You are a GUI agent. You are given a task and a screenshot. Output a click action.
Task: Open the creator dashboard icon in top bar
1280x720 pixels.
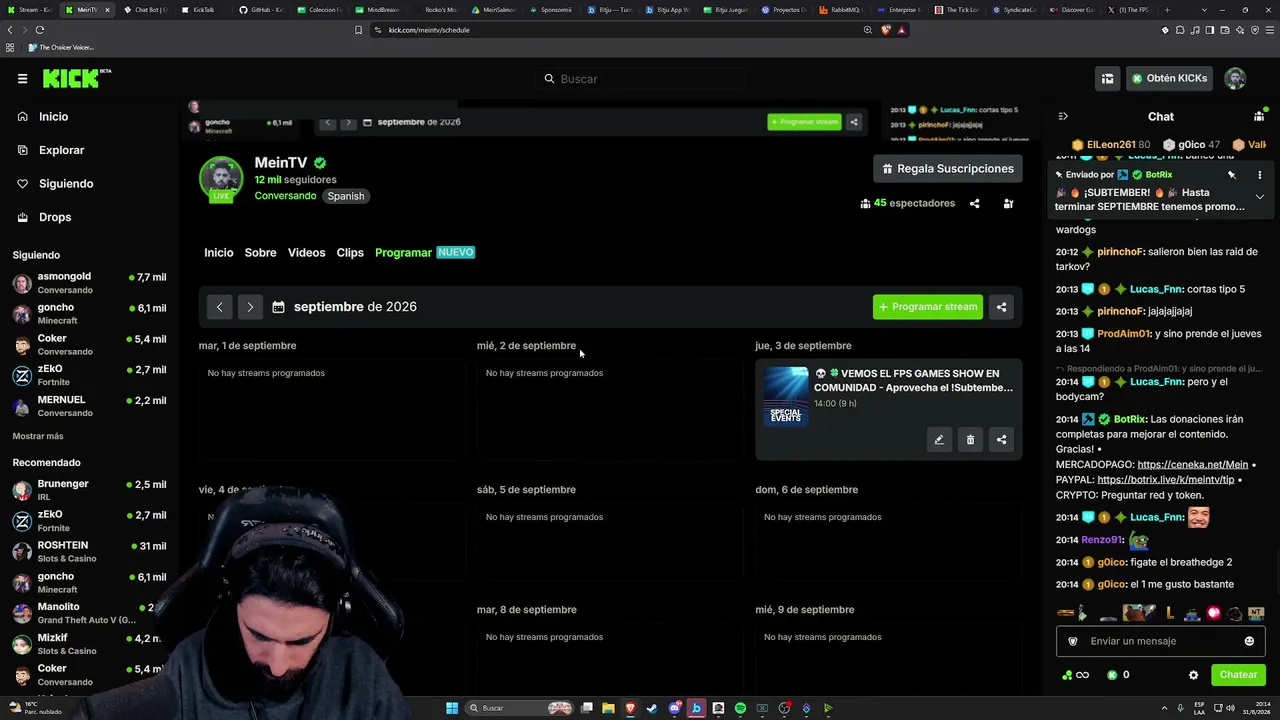pos(1107,78)
